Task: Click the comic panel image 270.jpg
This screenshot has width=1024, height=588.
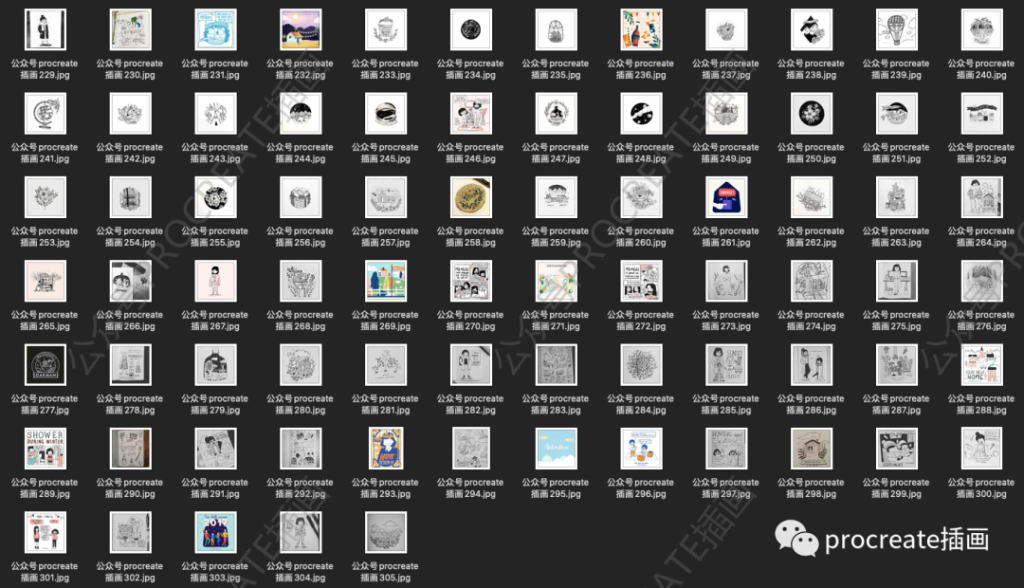Action: click(x=471, y=282)
